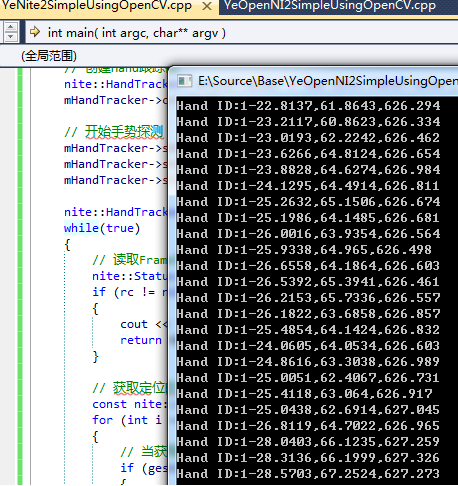Click the 'nite::Statu' code line
Image resolution: width=458 pixels, height=486 pixels.
[129, 276]
